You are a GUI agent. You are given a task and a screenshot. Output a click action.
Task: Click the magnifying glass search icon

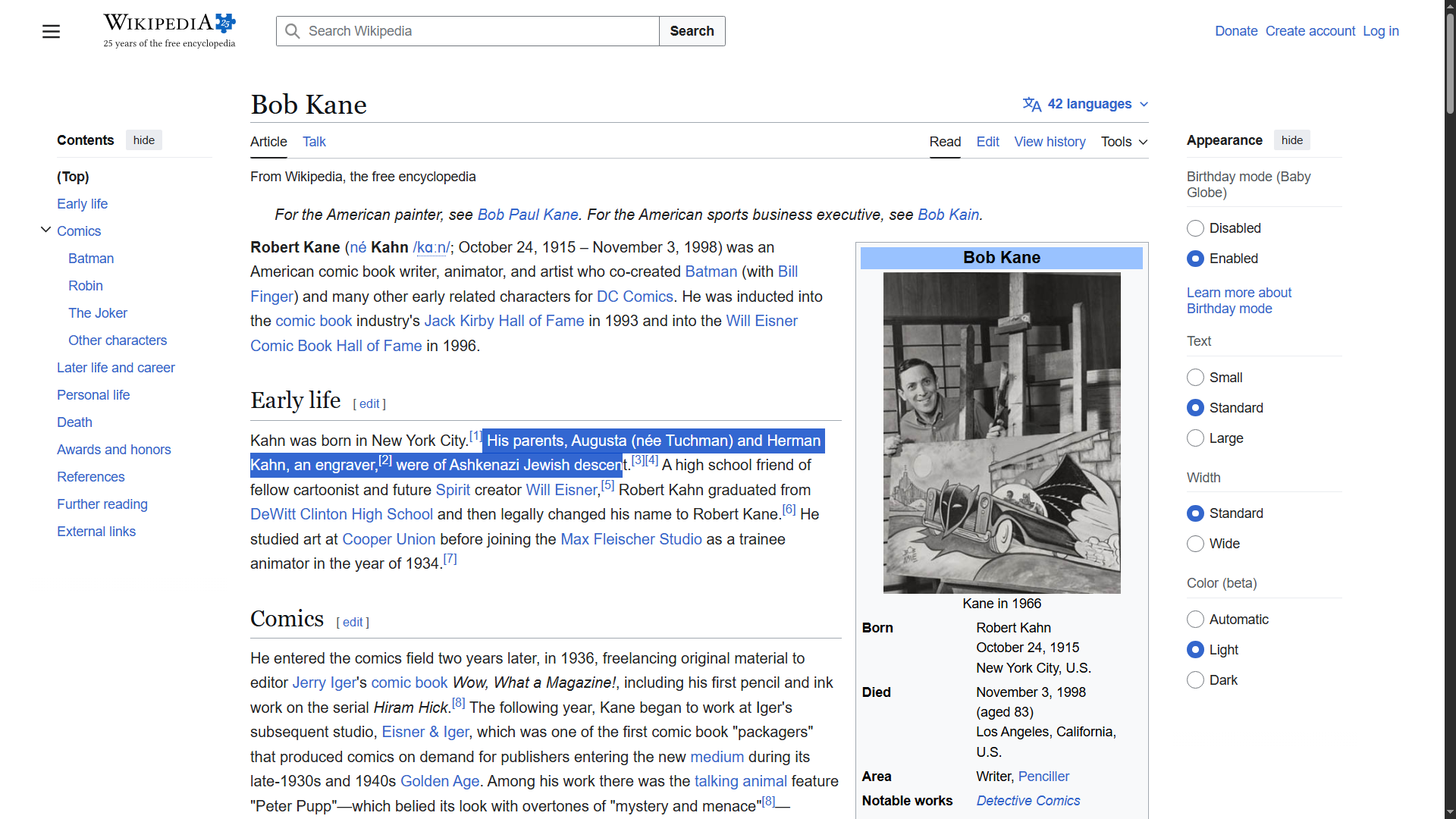point(293,31)
